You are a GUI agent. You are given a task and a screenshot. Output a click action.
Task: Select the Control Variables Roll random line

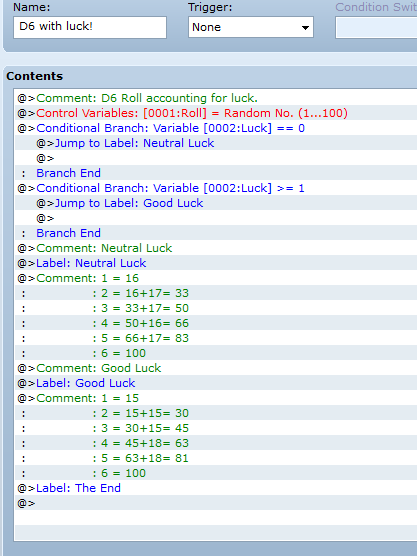coord(216,113)
